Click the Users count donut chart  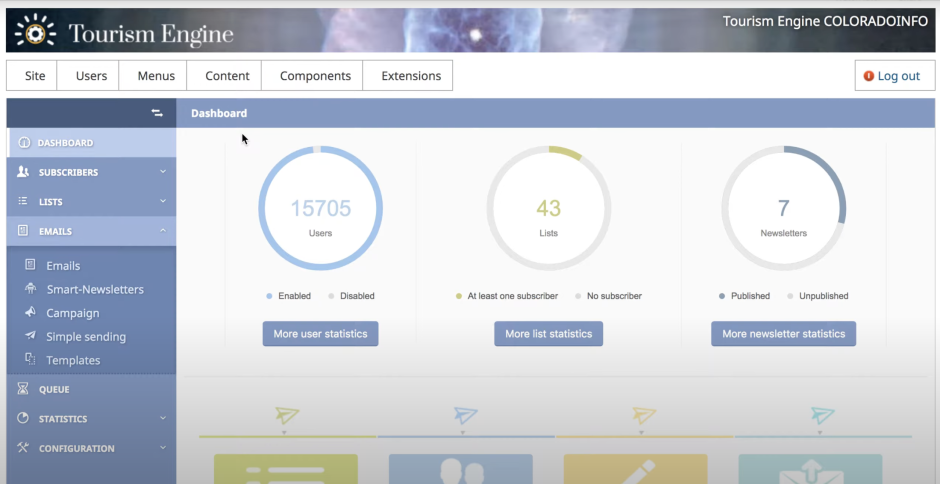[320, 209]
